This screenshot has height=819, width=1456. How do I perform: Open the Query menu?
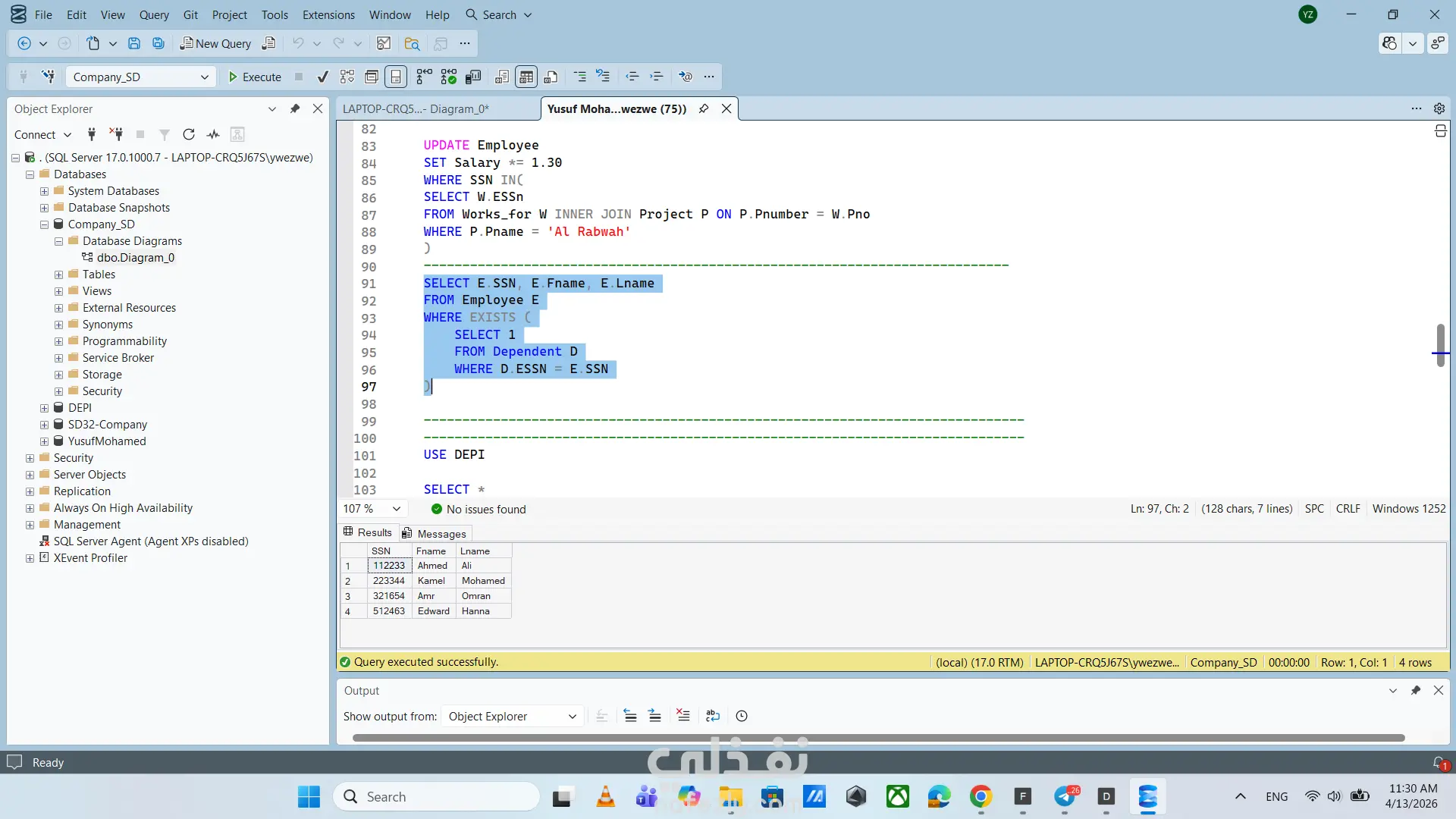pyautogui.click(x=154, y=14)
